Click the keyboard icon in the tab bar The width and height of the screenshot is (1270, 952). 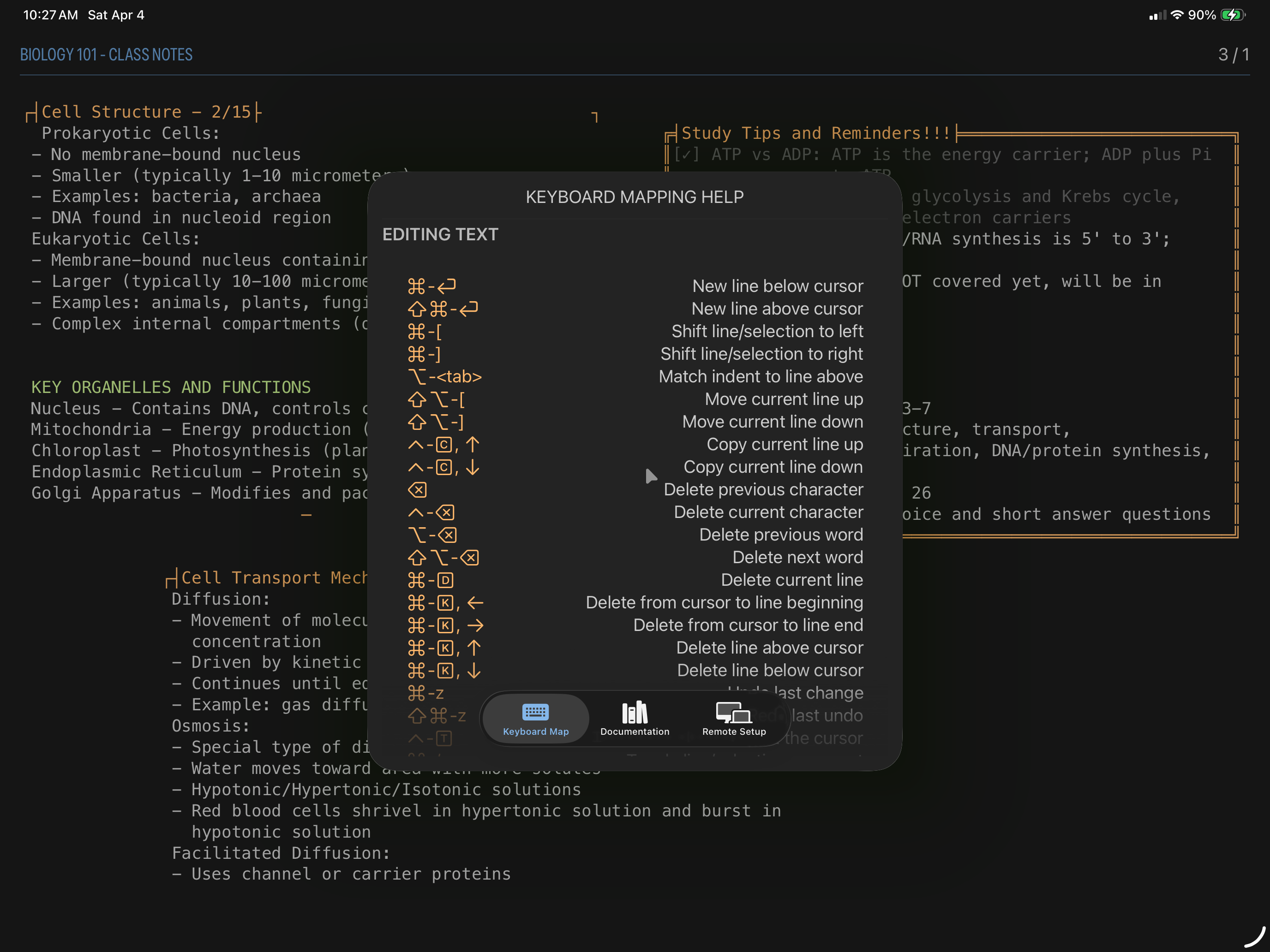click(x=535, y=712)
